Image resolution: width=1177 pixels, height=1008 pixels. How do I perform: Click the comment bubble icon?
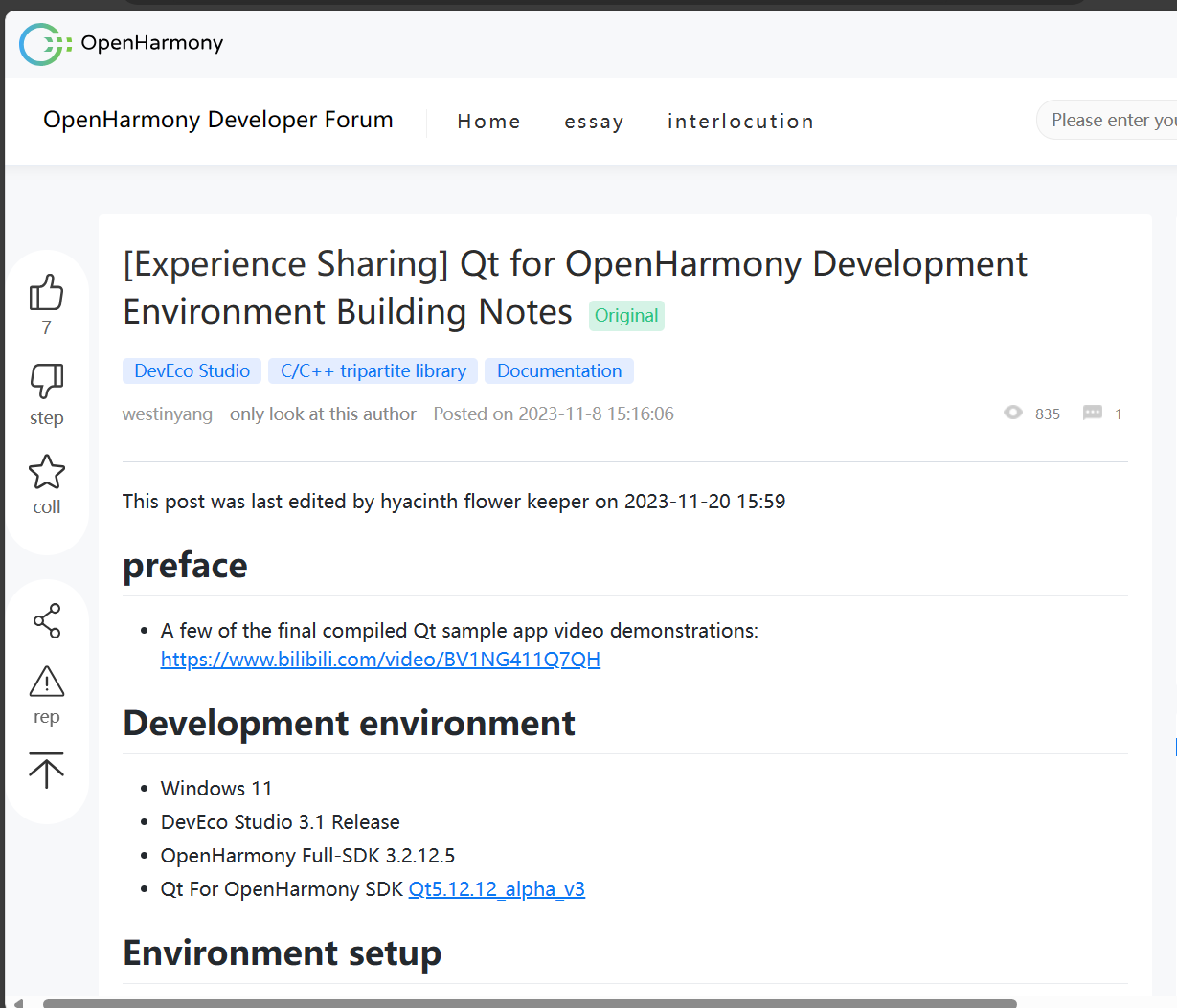1092,413
